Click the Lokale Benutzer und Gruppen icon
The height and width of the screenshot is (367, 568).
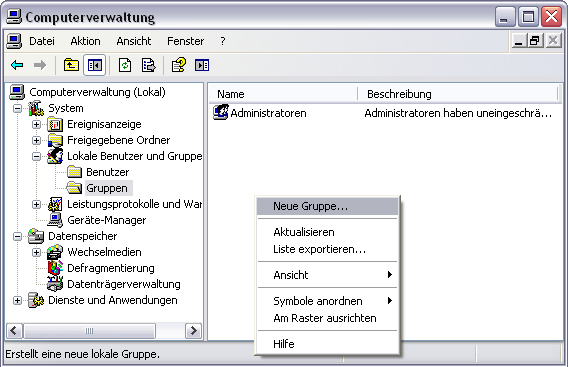coord(55,156)
